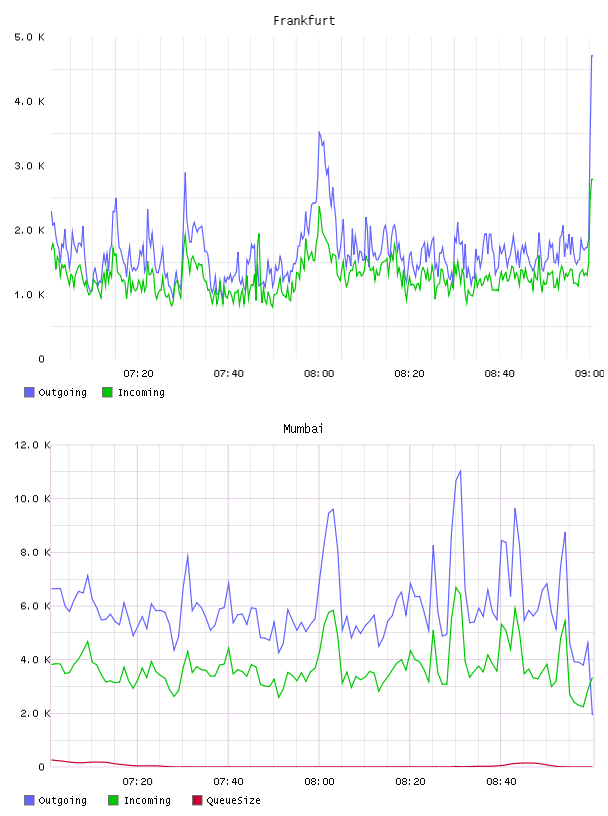
Task: Click the 08:20 time label on Mumbai chart
Action: pos(410,782)
